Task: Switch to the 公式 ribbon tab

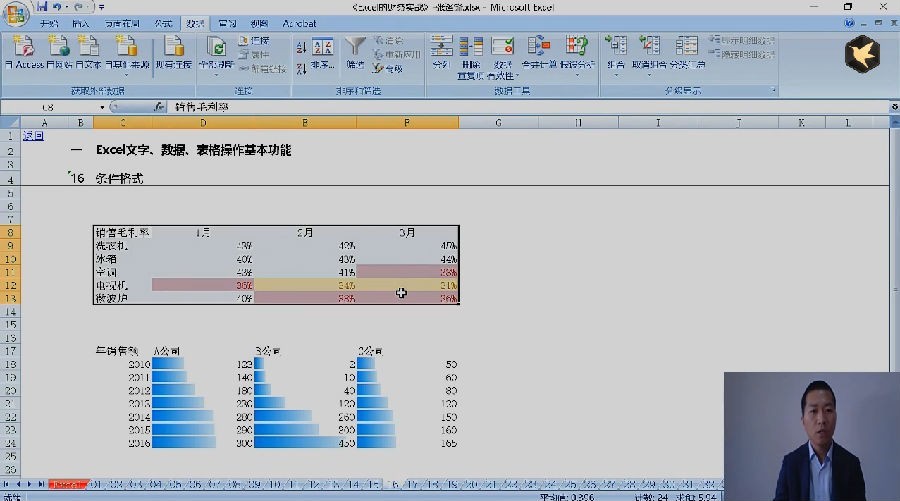Action: pos(163,24)
